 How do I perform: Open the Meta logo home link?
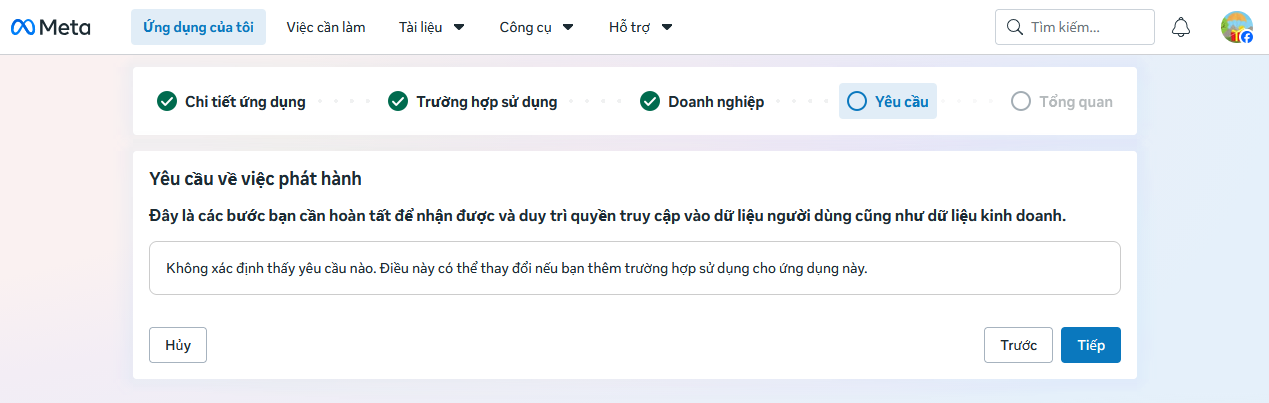click(51, 27)
